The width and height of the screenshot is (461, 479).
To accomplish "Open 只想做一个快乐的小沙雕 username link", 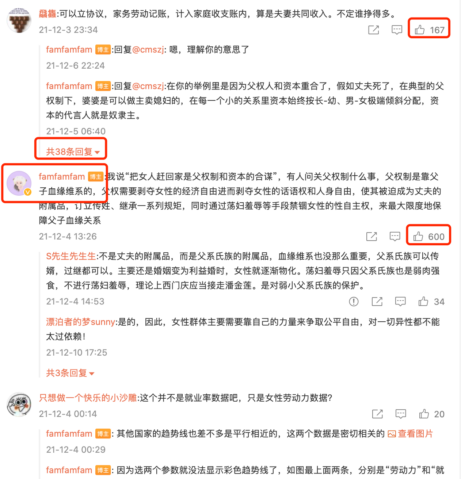I will [88, 398].
